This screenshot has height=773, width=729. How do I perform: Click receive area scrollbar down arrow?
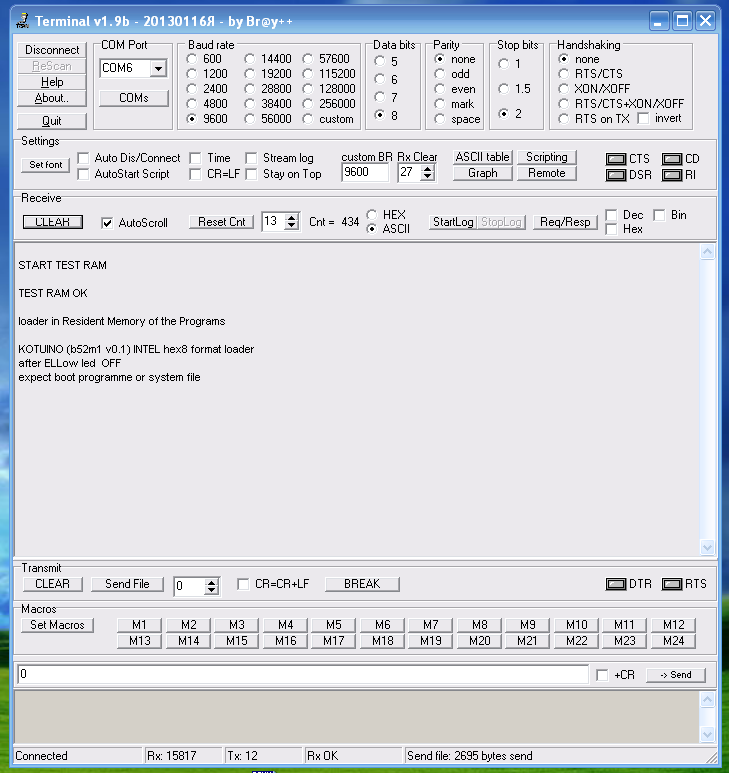[707, 547]
